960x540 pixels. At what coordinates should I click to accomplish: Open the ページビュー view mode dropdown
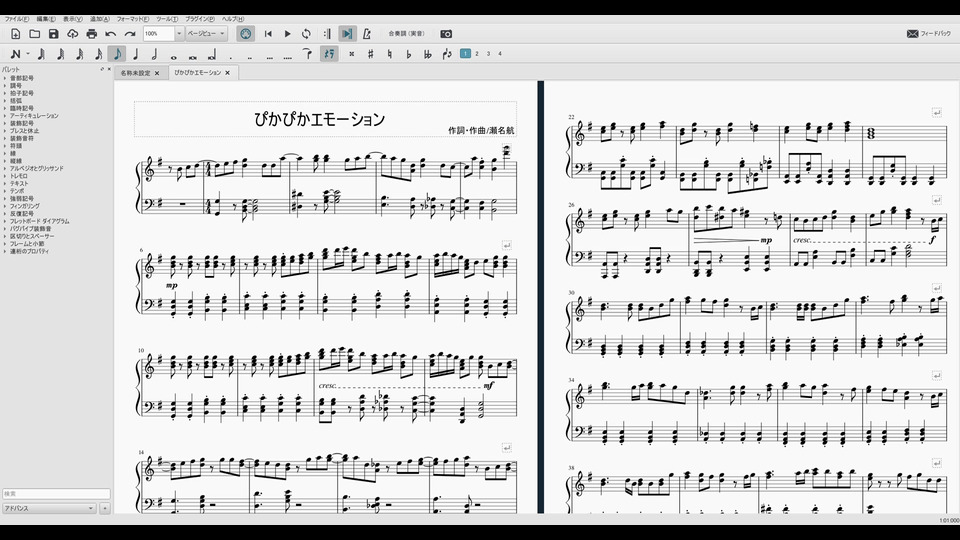206,34
